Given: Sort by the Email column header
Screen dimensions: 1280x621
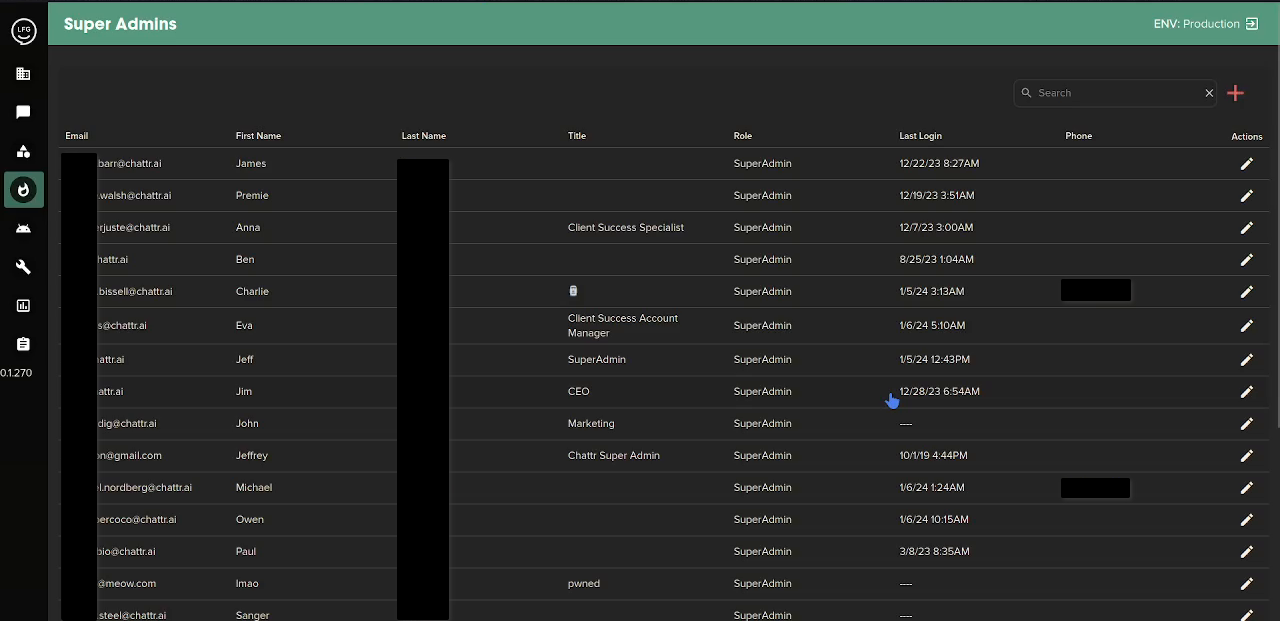Looking at the screenshot, I should point(77,135).
